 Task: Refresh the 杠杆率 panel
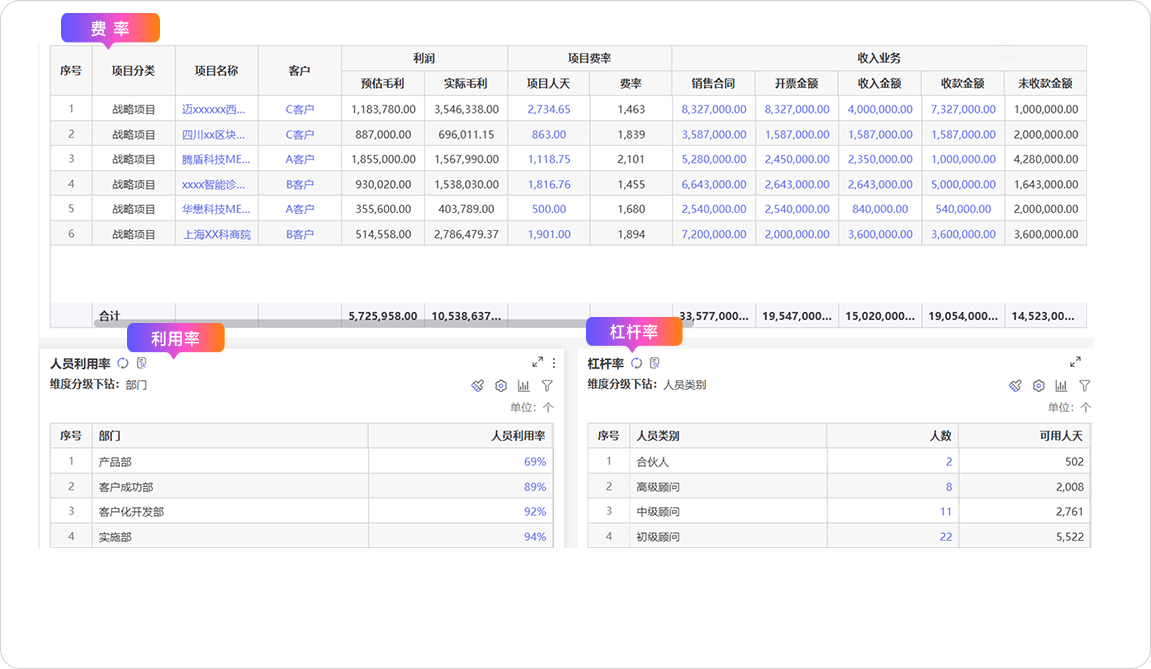636,363
